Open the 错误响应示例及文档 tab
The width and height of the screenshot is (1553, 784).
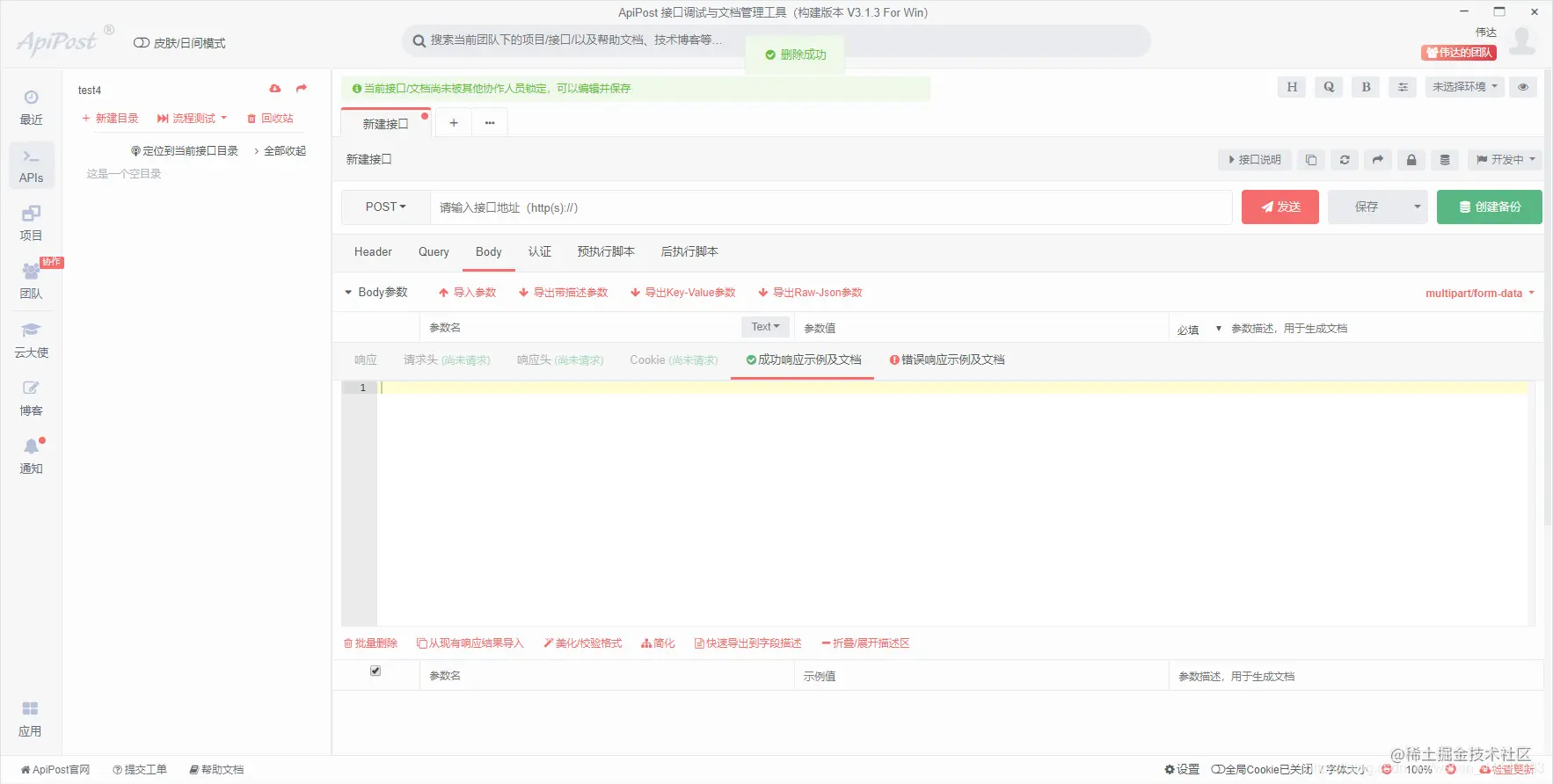click(x=947, y=360)
